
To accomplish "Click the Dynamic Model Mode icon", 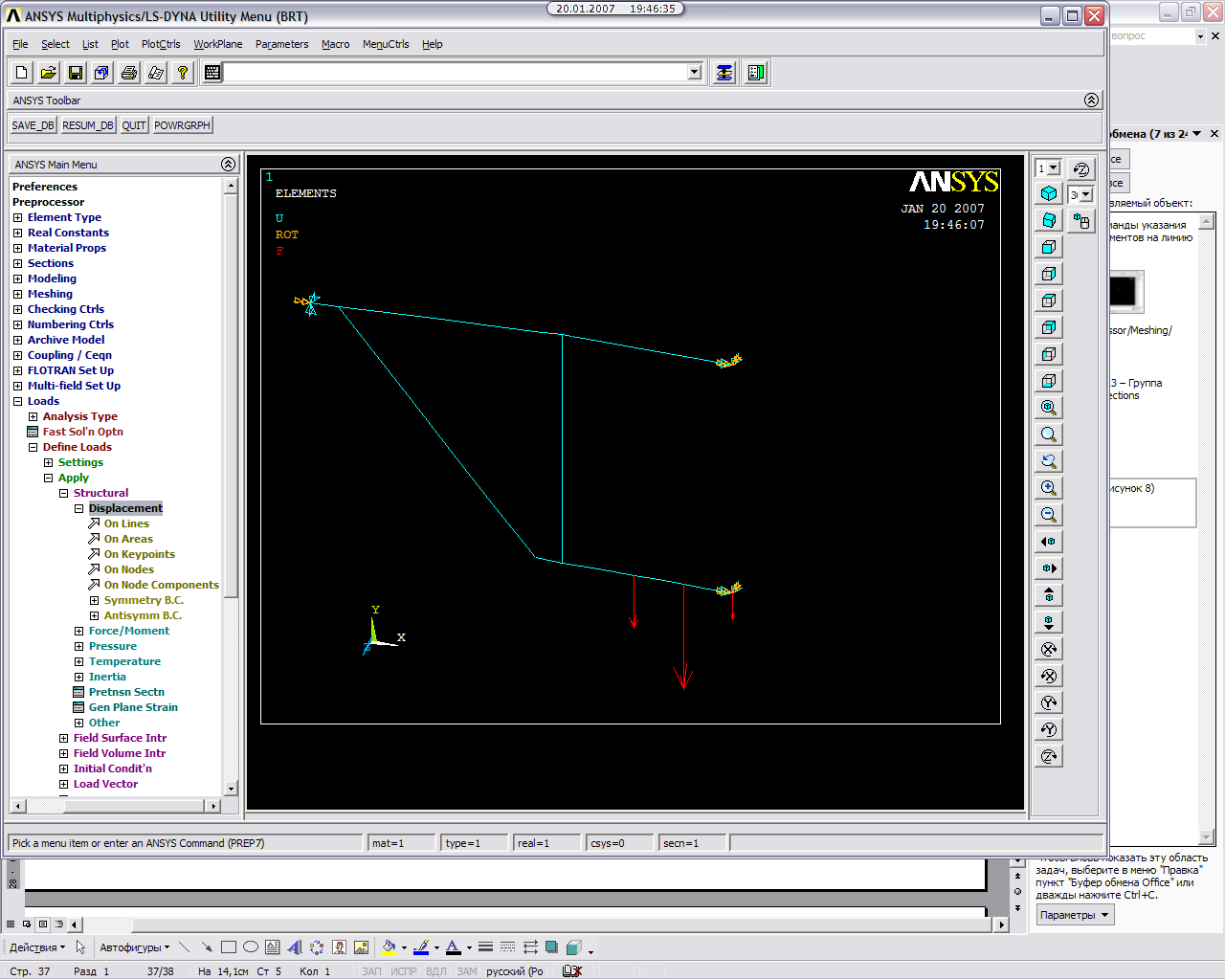I will [x=1081, y=221].
